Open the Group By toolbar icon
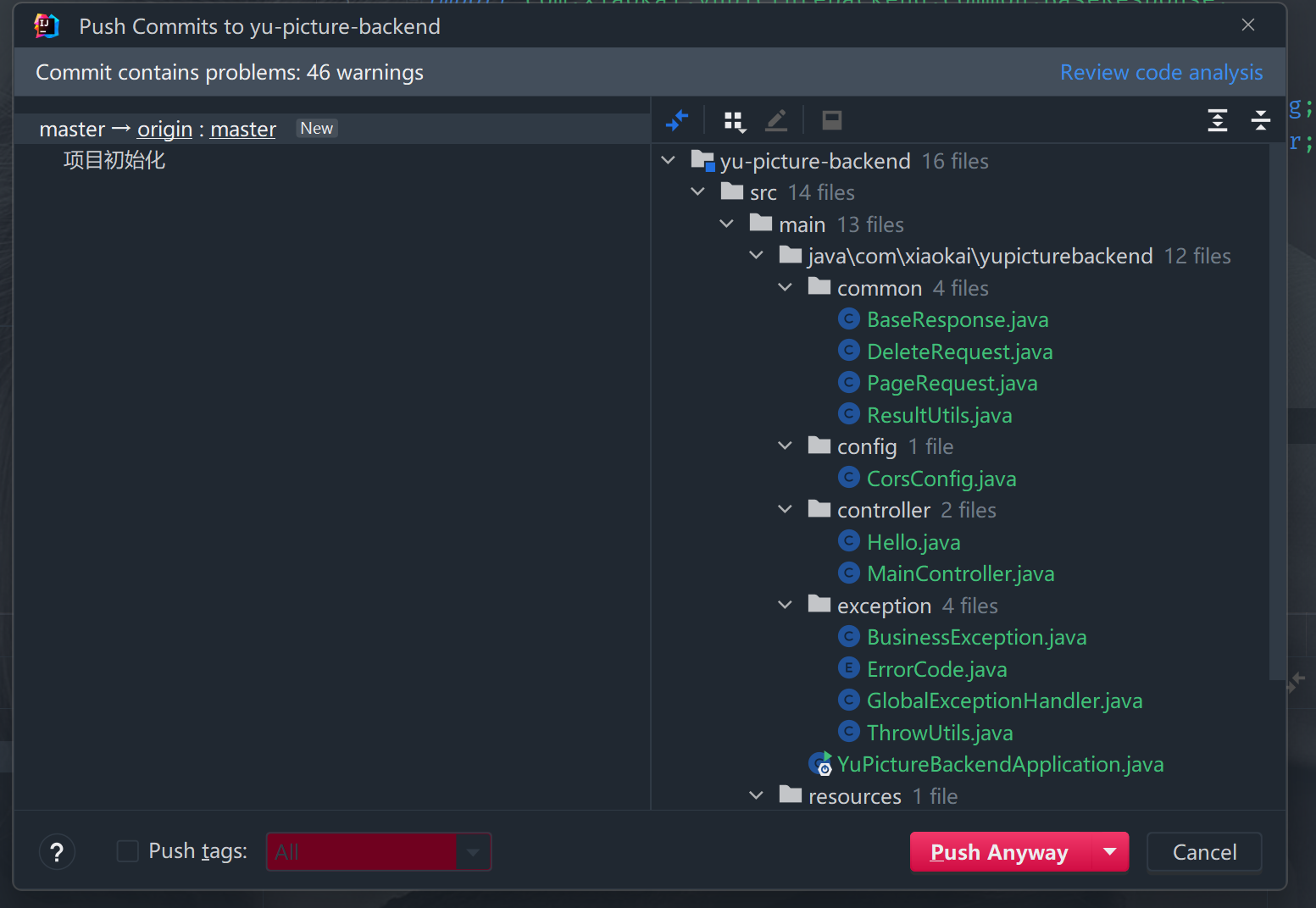The width and height of the screenshot is (1316, 908). [x=734, y=121]
